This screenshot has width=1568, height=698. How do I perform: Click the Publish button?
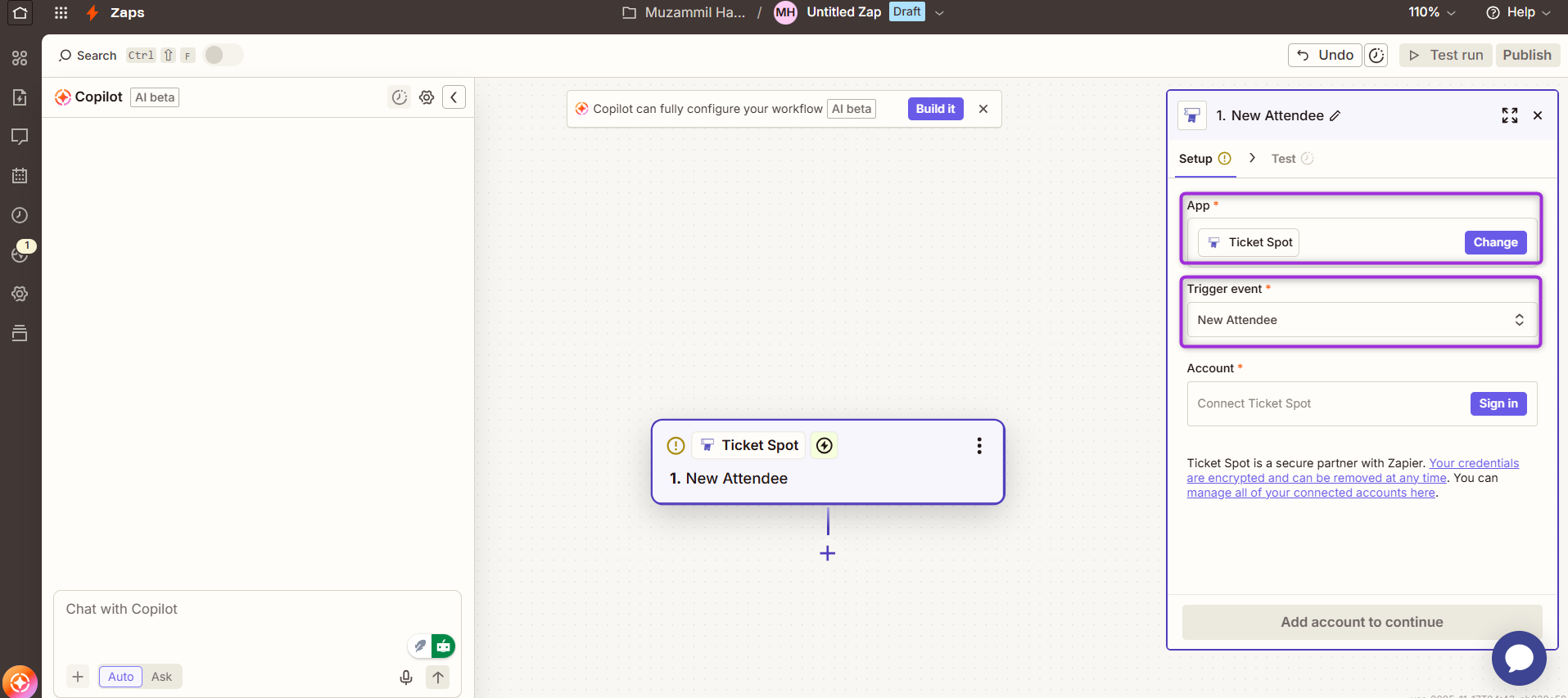(x=1527, y=55)
